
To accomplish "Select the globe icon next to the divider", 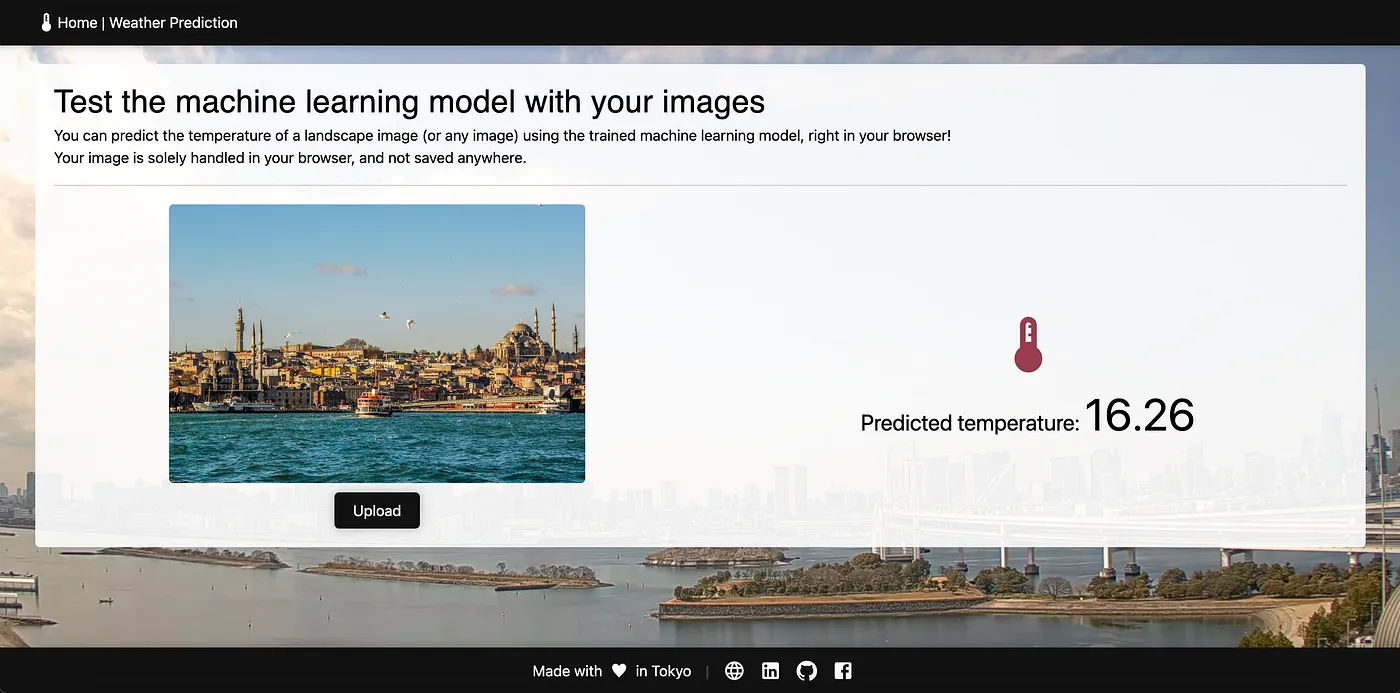I will 734,670.
